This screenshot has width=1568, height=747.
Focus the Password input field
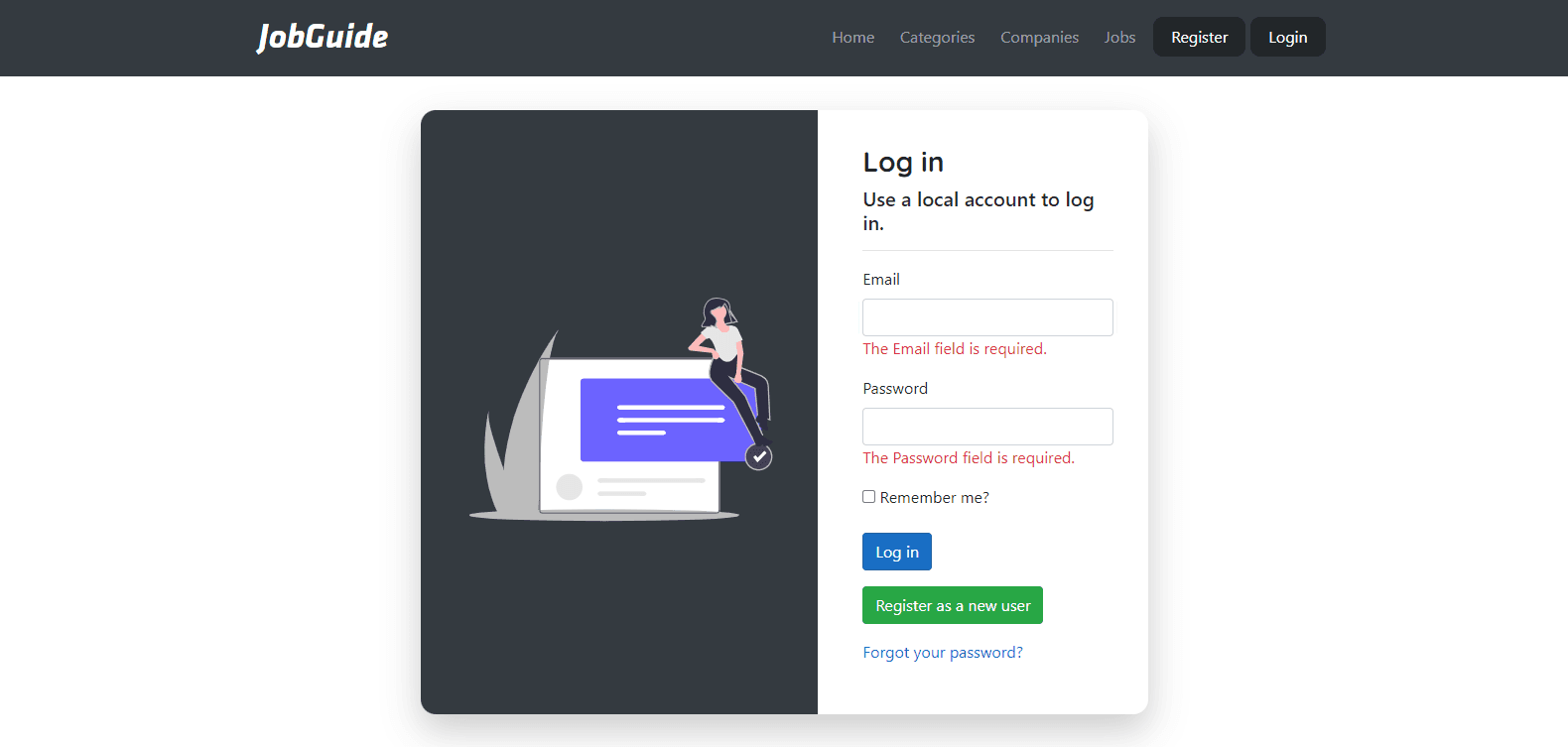(x=987, y=427)
